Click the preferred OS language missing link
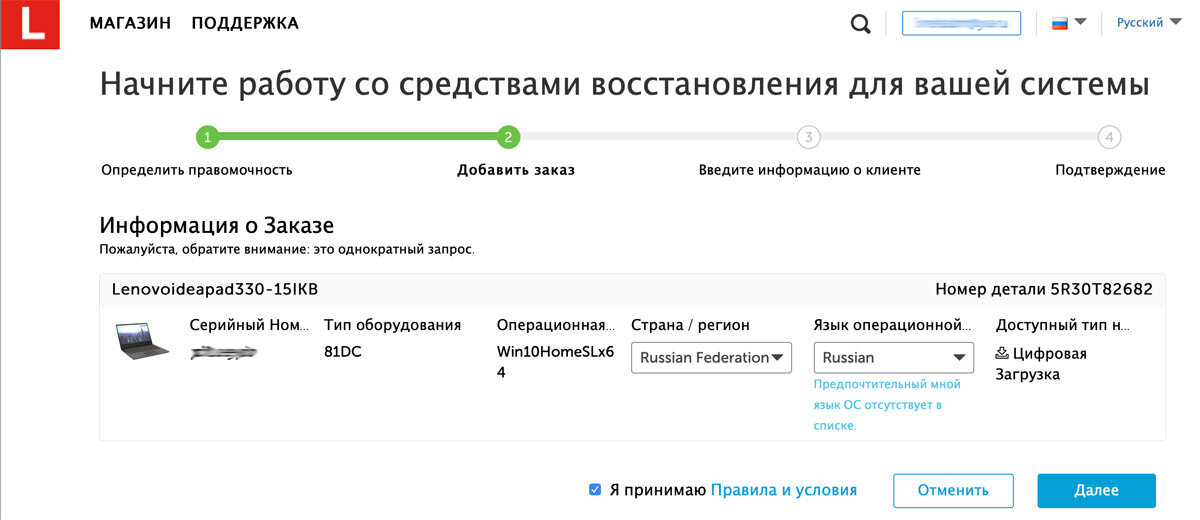 [888, 405]
